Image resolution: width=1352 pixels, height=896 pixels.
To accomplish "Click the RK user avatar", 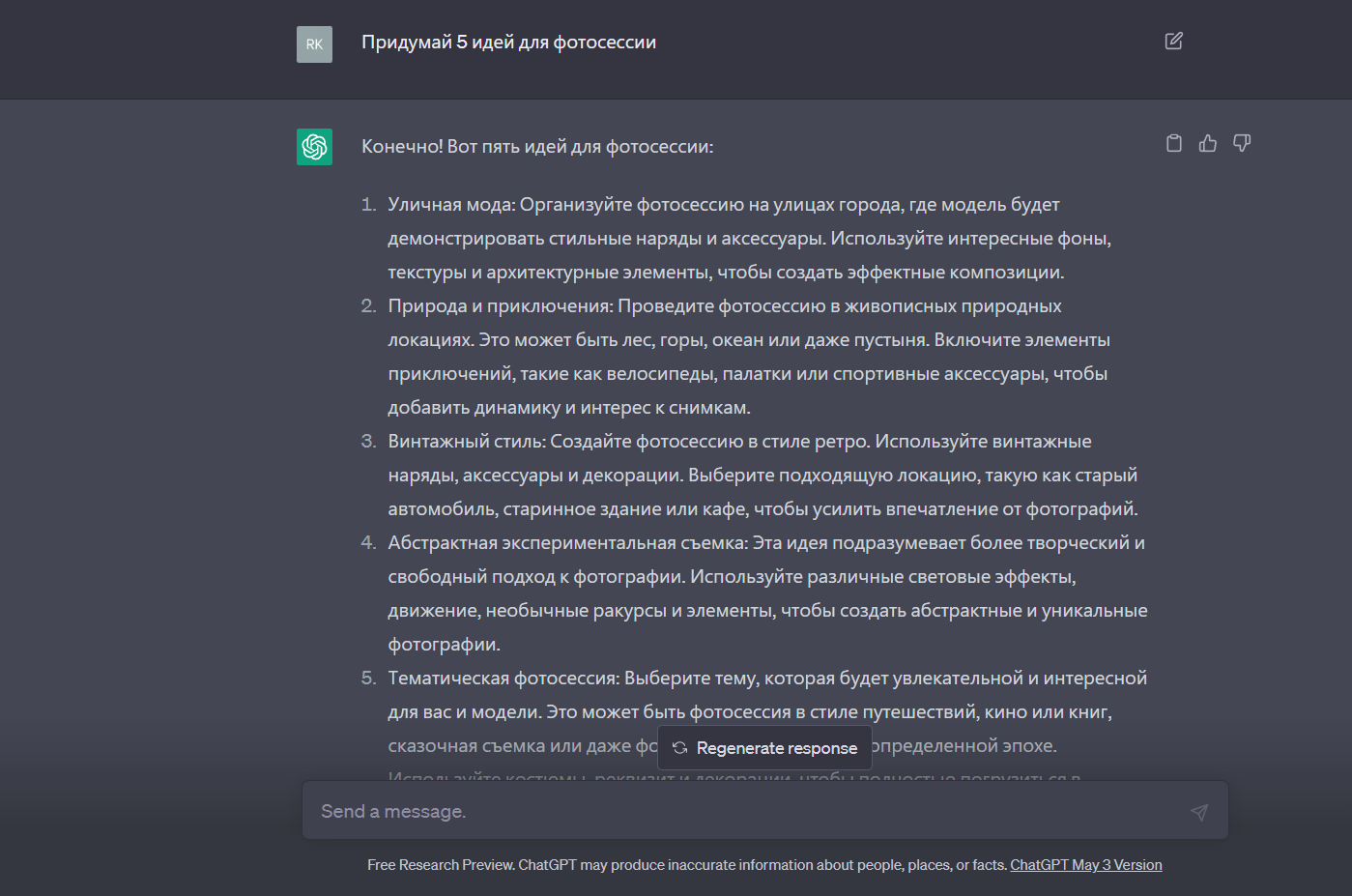I will 314,44.
